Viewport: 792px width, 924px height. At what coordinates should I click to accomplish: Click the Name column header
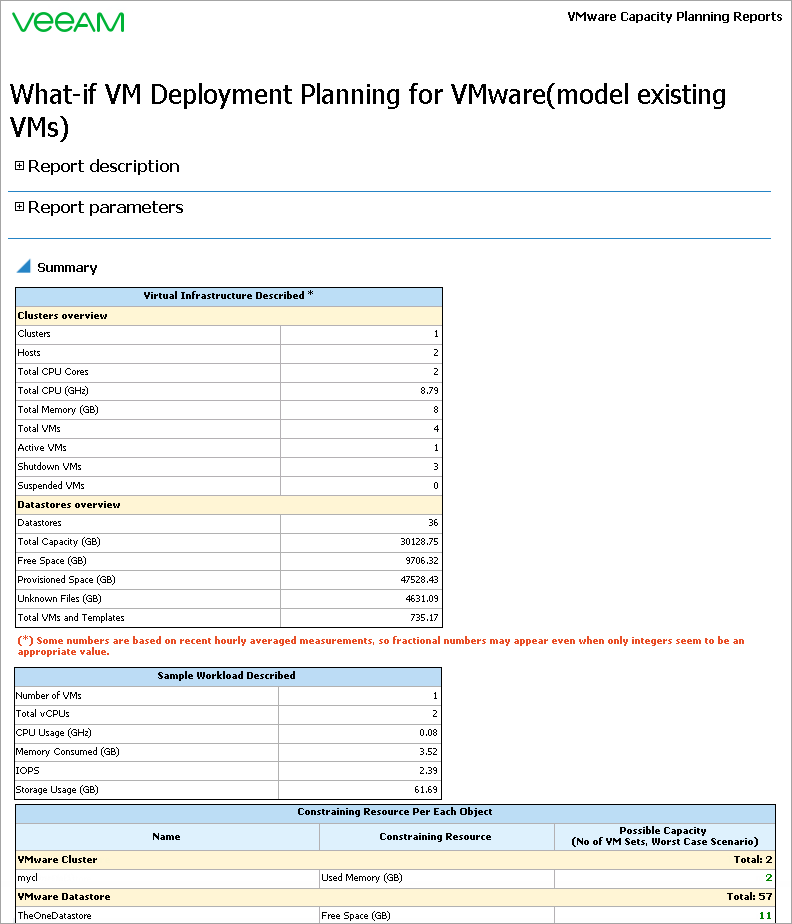click(167, 837)
